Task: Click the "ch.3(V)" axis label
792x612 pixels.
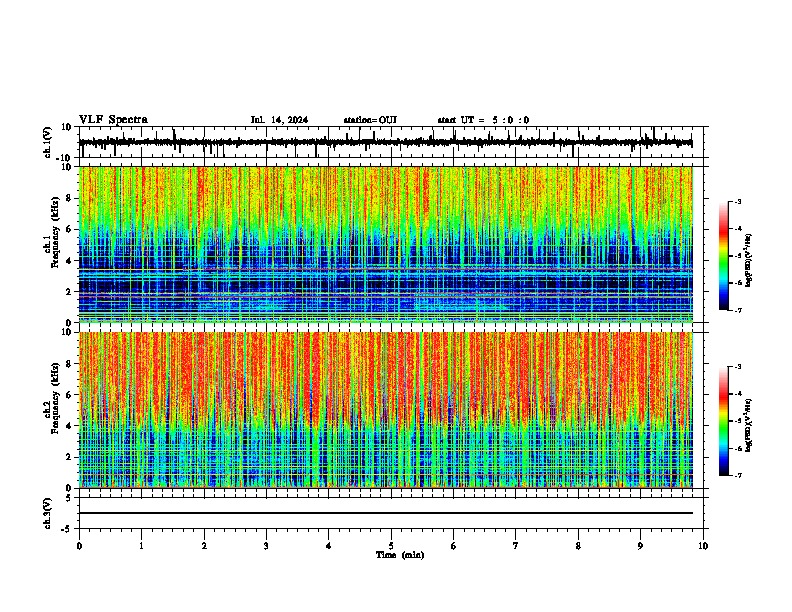Action: (x=48, y=514)
